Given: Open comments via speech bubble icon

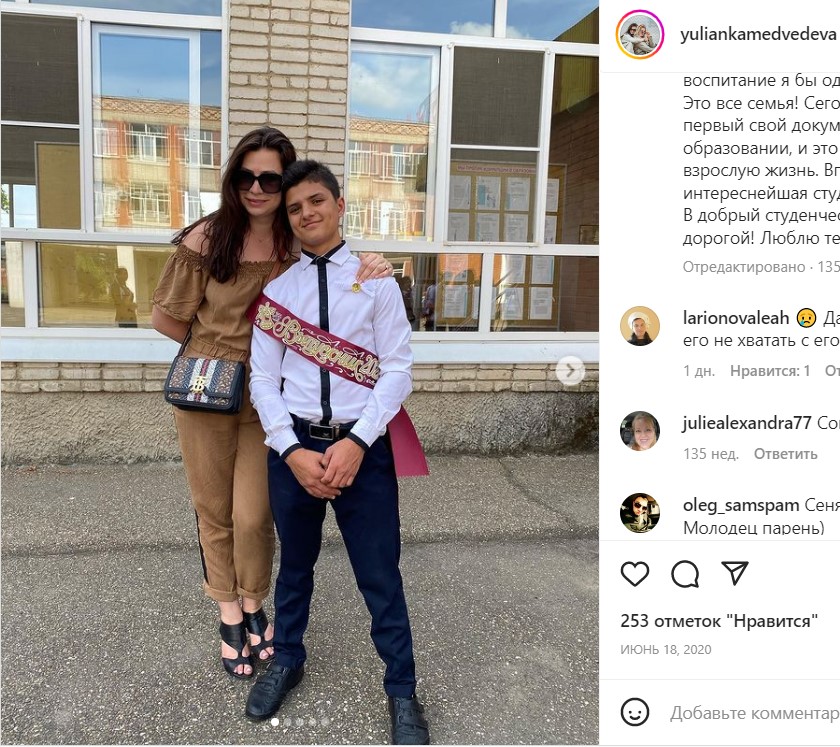Looking at the screenshot, I should 685,574.
